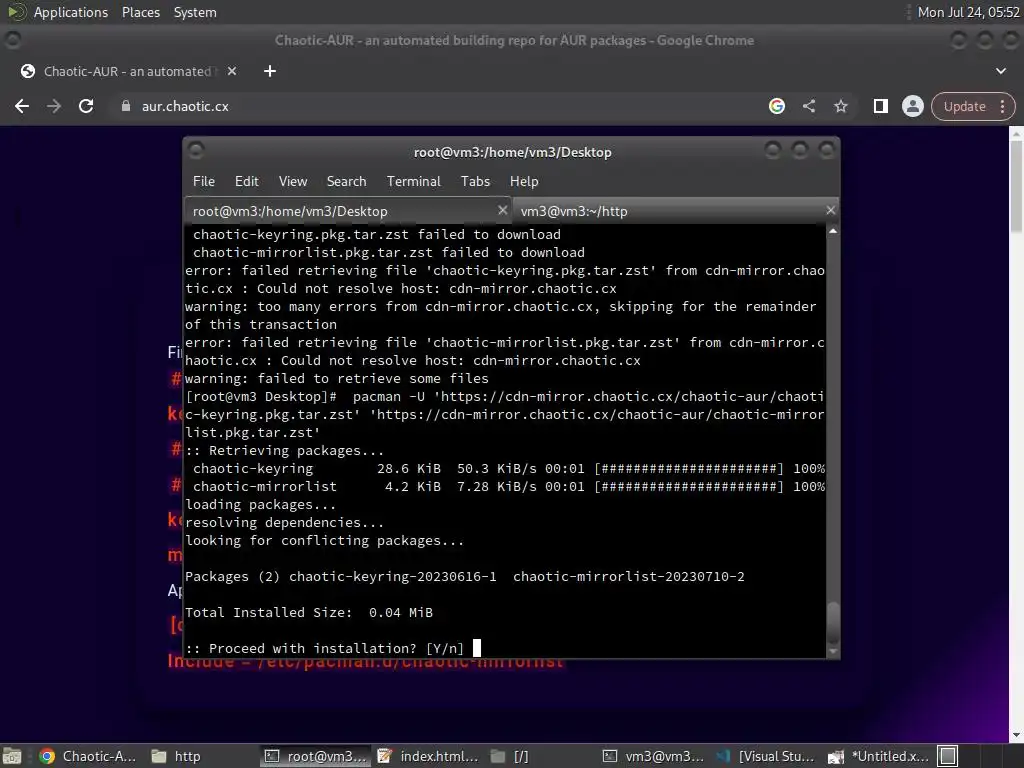The image size is (1024, 768).
Task: Open a new Chrome tab
Action: pyautogui.click(x=270, y=71)
